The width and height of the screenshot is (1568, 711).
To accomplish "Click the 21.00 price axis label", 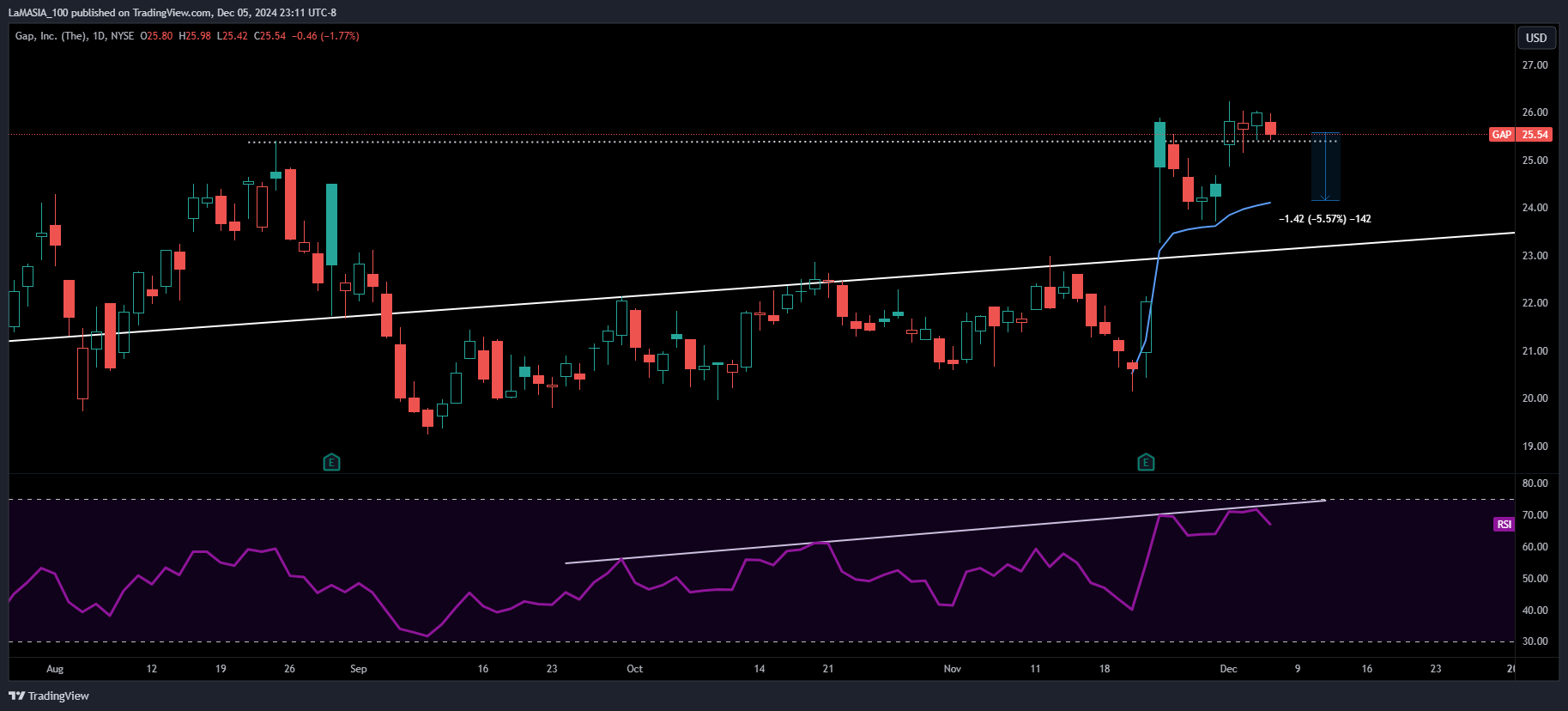I will (1535, 351).
